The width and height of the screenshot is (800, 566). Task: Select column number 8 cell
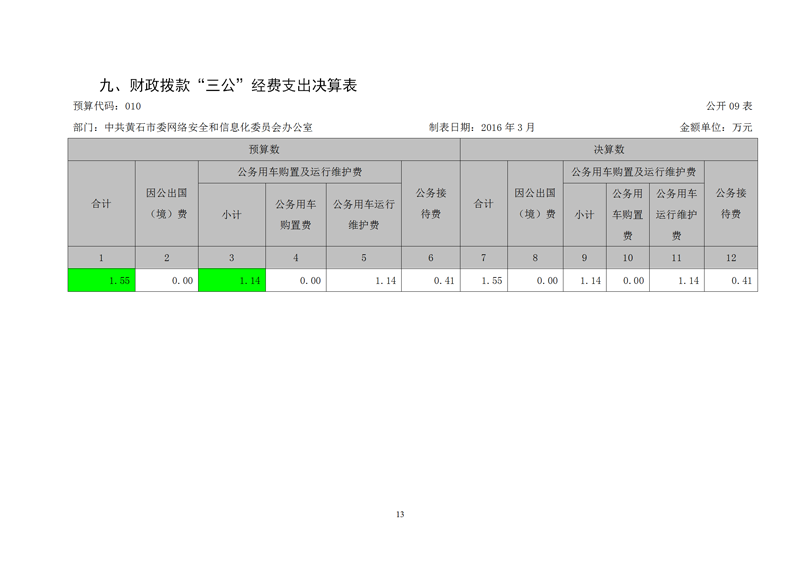pyautogui.click(x=535, y=258)
